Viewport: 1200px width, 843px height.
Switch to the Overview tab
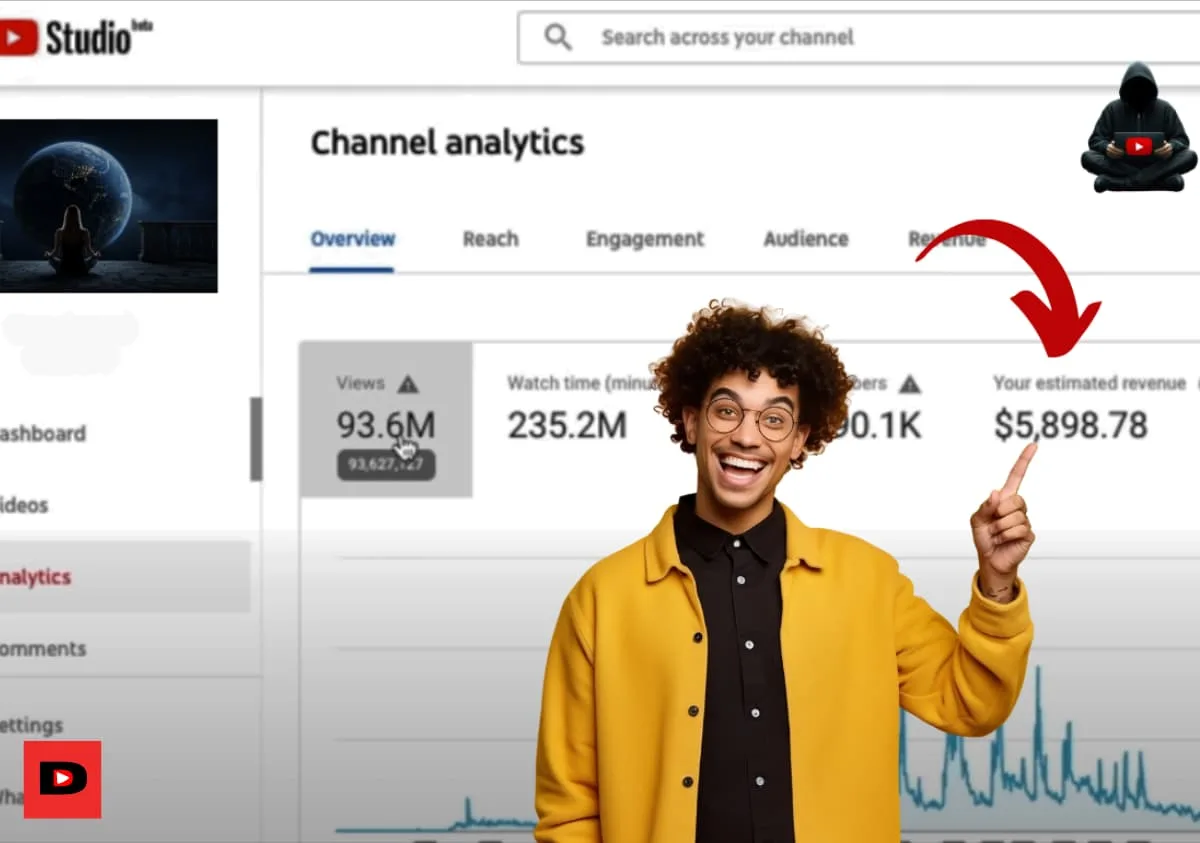click(x=353, y=239)
